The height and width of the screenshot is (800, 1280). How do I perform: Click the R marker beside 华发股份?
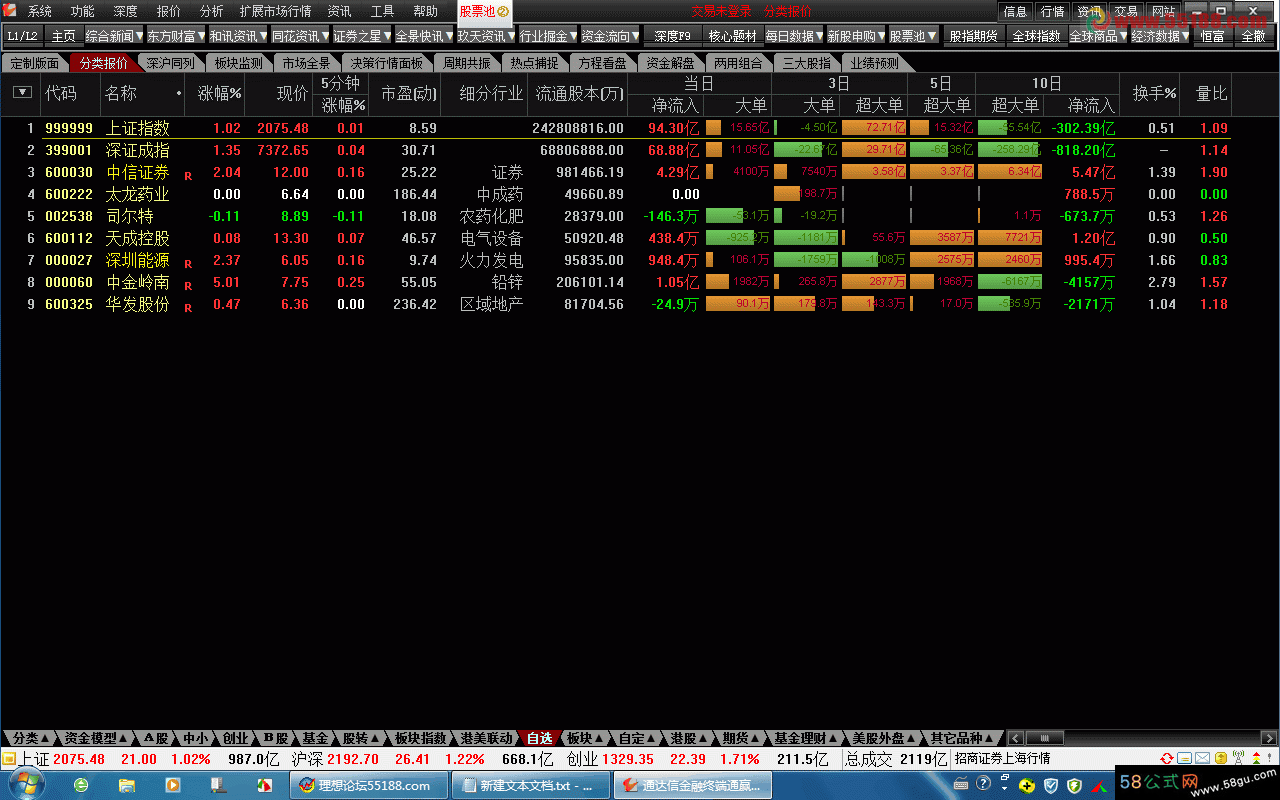coord(188,307)
